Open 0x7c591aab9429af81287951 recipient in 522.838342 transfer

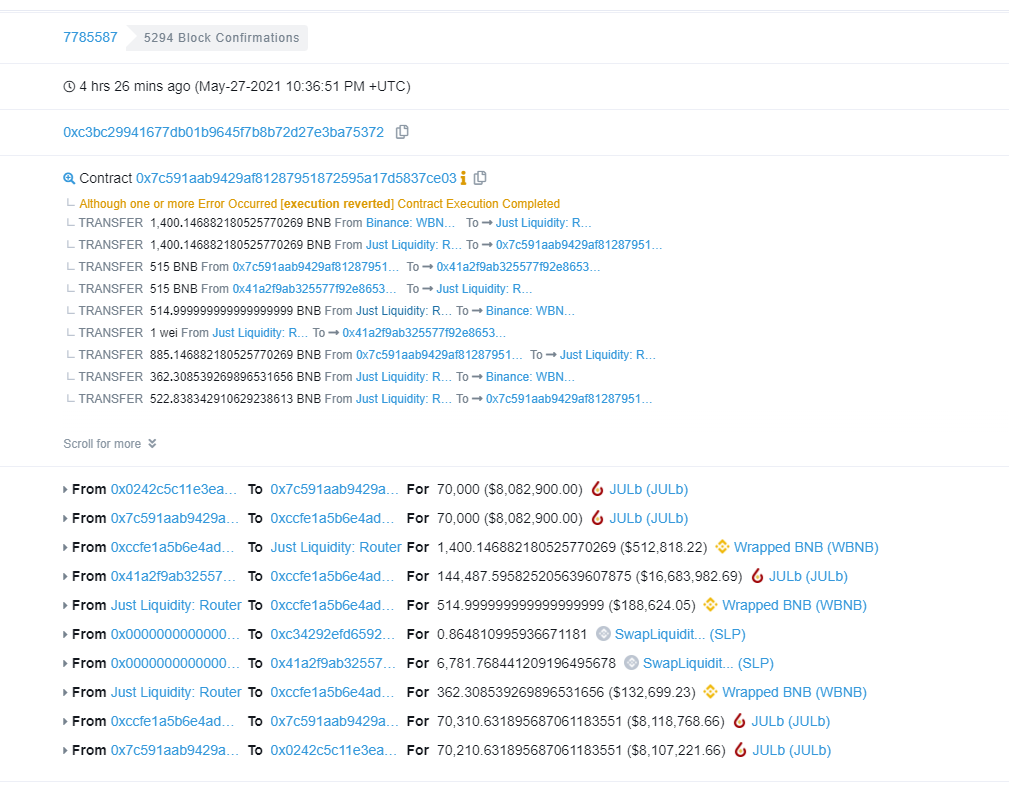[x=569, y=398]
